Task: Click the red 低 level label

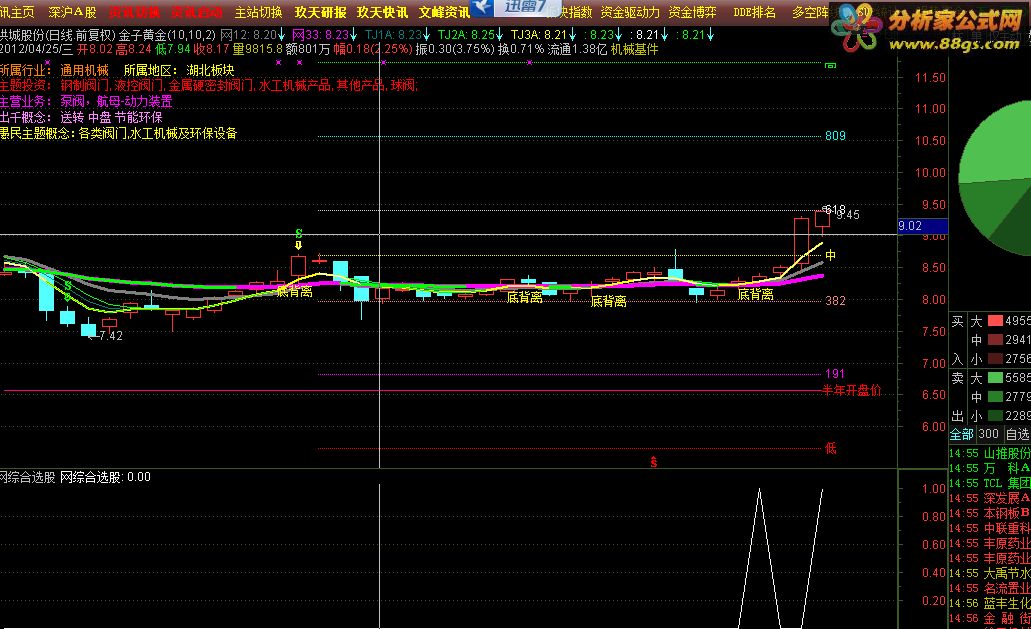Action: [830, 448]
